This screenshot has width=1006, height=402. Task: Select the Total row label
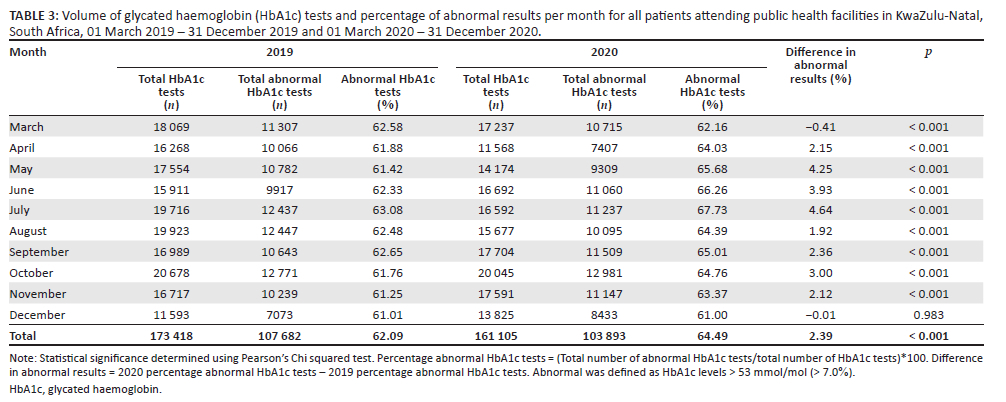[25, 337]
